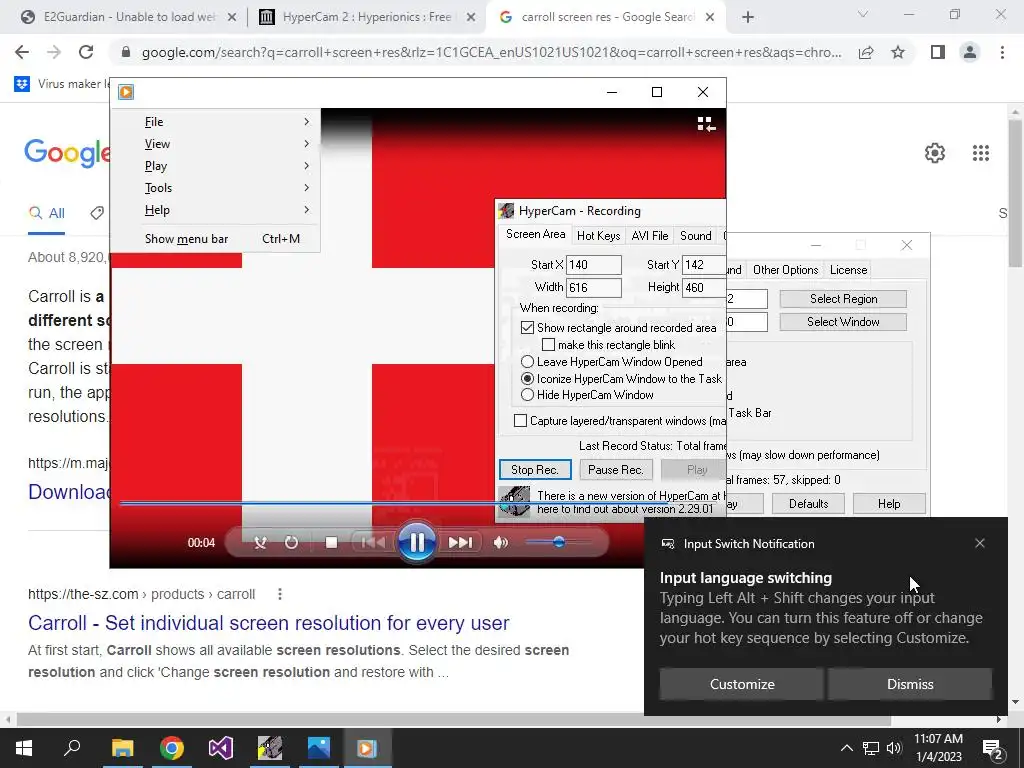The width and height of the screenshot is (1024, 768).
Task: Open Other Options tab in back HyperCam window
Action: click(x=786, y=270)
